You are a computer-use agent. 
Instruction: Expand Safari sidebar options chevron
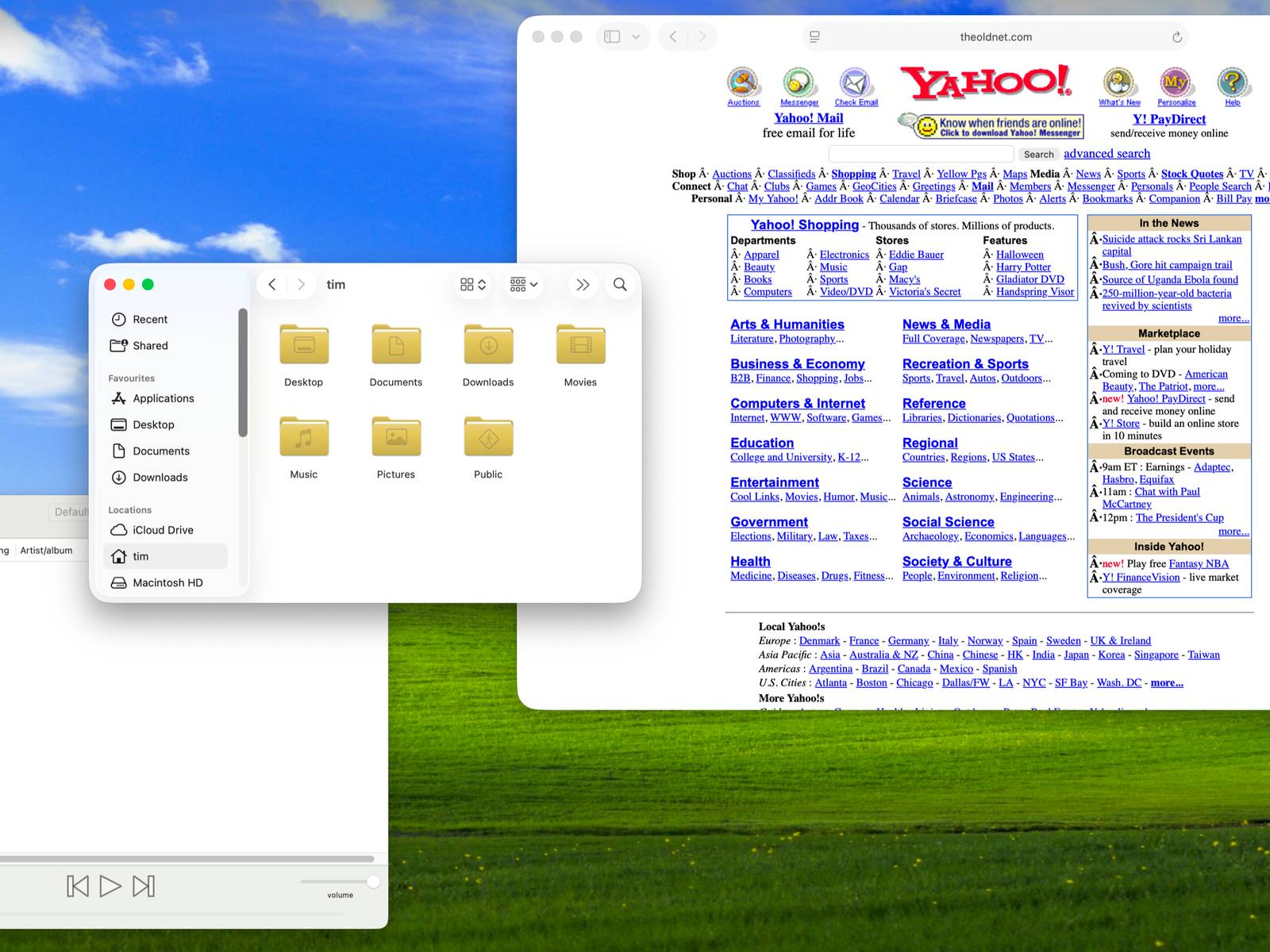click(636, 37)
